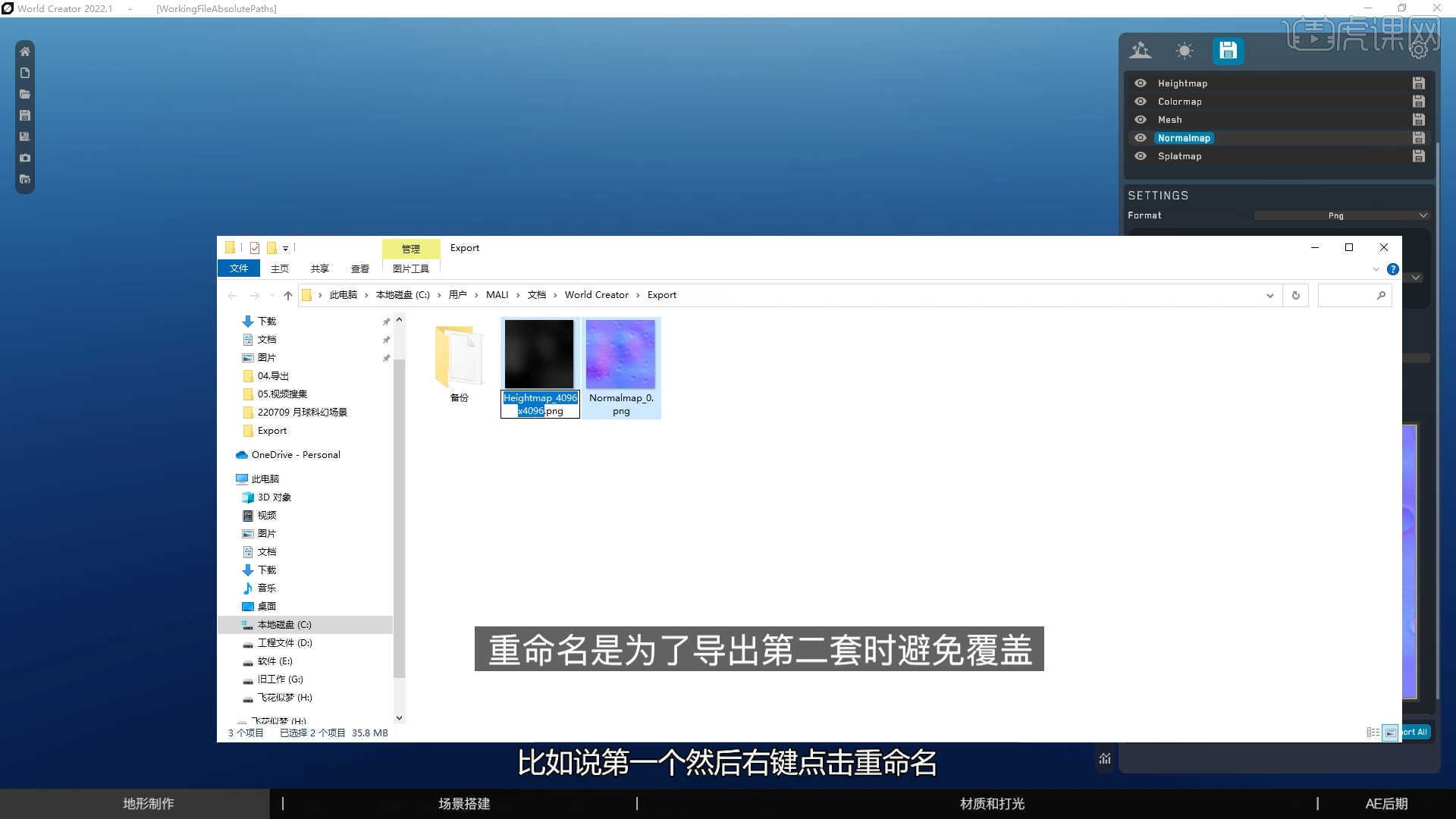Toggle Colormap visibility eye

click(x=1141, y=102)
